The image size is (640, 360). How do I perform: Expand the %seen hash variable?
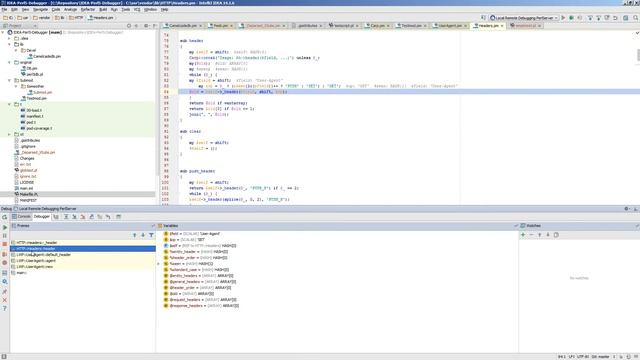pos(159,264)
